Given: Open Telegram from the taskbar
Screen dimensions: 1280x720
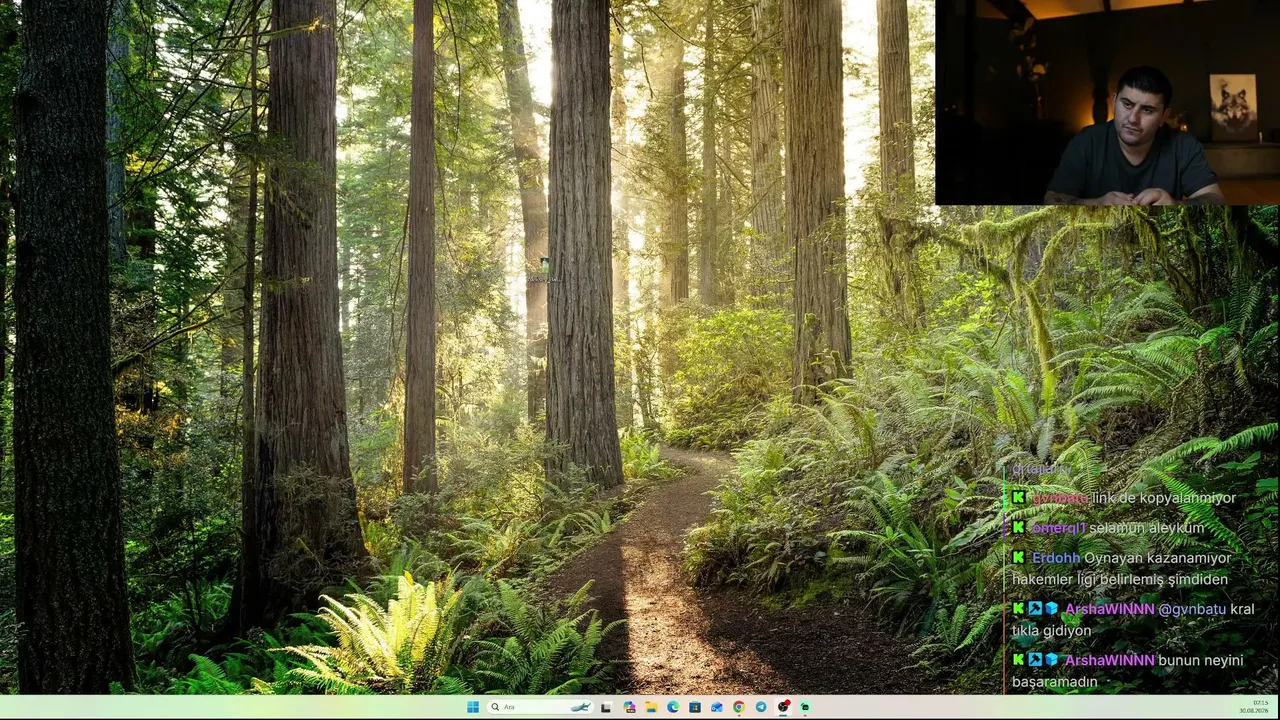Looking at the screenshot, I should click(761, 707).
